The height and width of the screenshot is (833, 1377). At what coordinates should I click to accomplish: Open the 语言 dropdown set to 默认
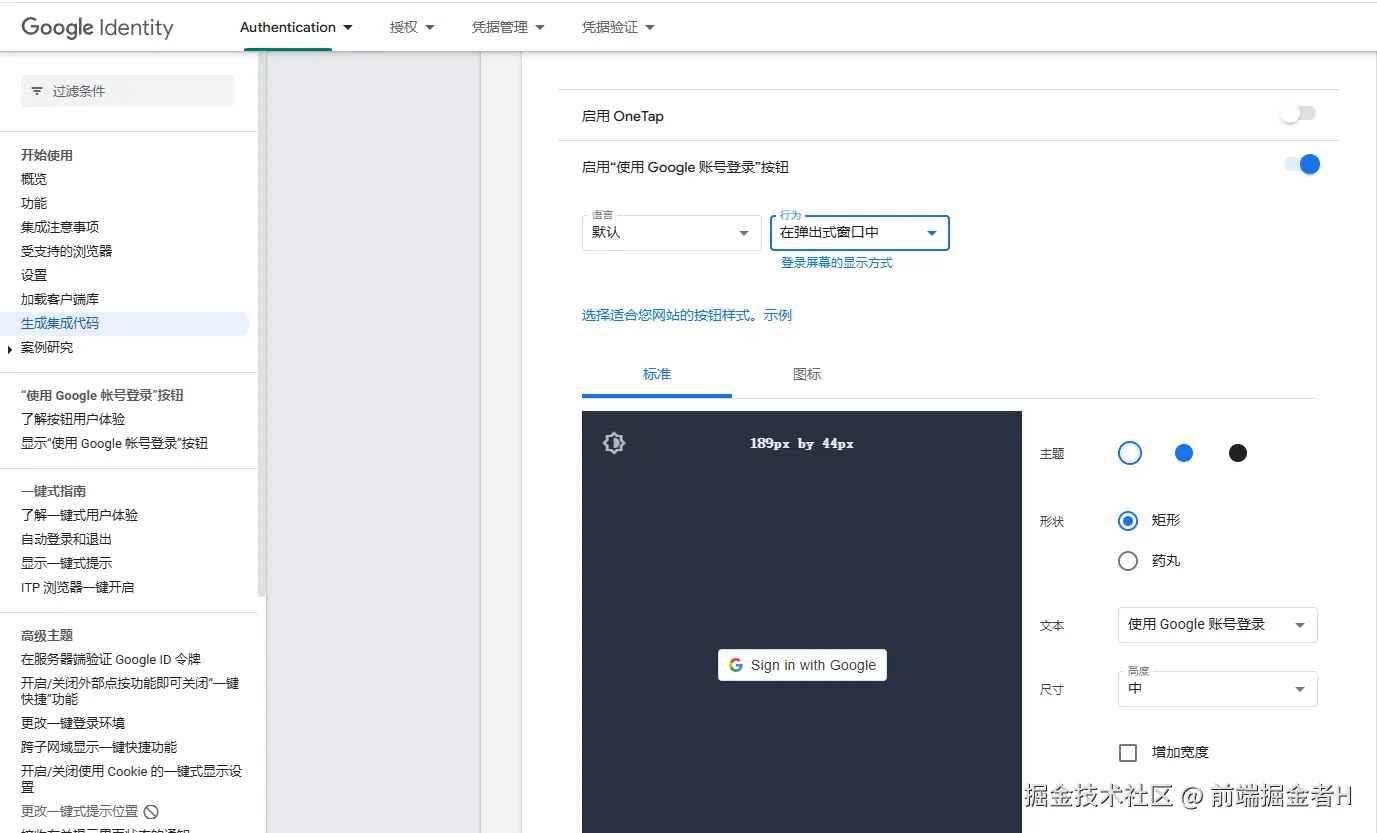[672, 232]
